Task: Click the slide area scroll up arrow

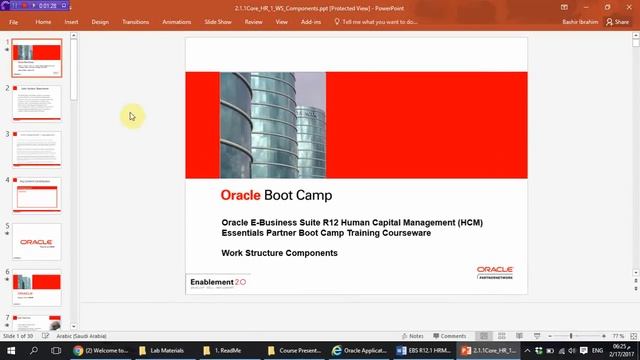Action: (636, 36)
